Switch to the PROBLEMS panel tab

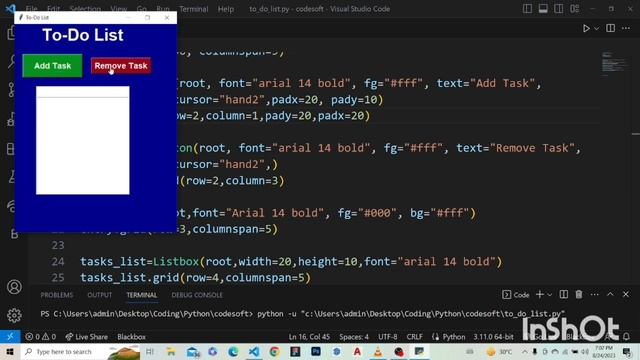(x=57, y=295)
